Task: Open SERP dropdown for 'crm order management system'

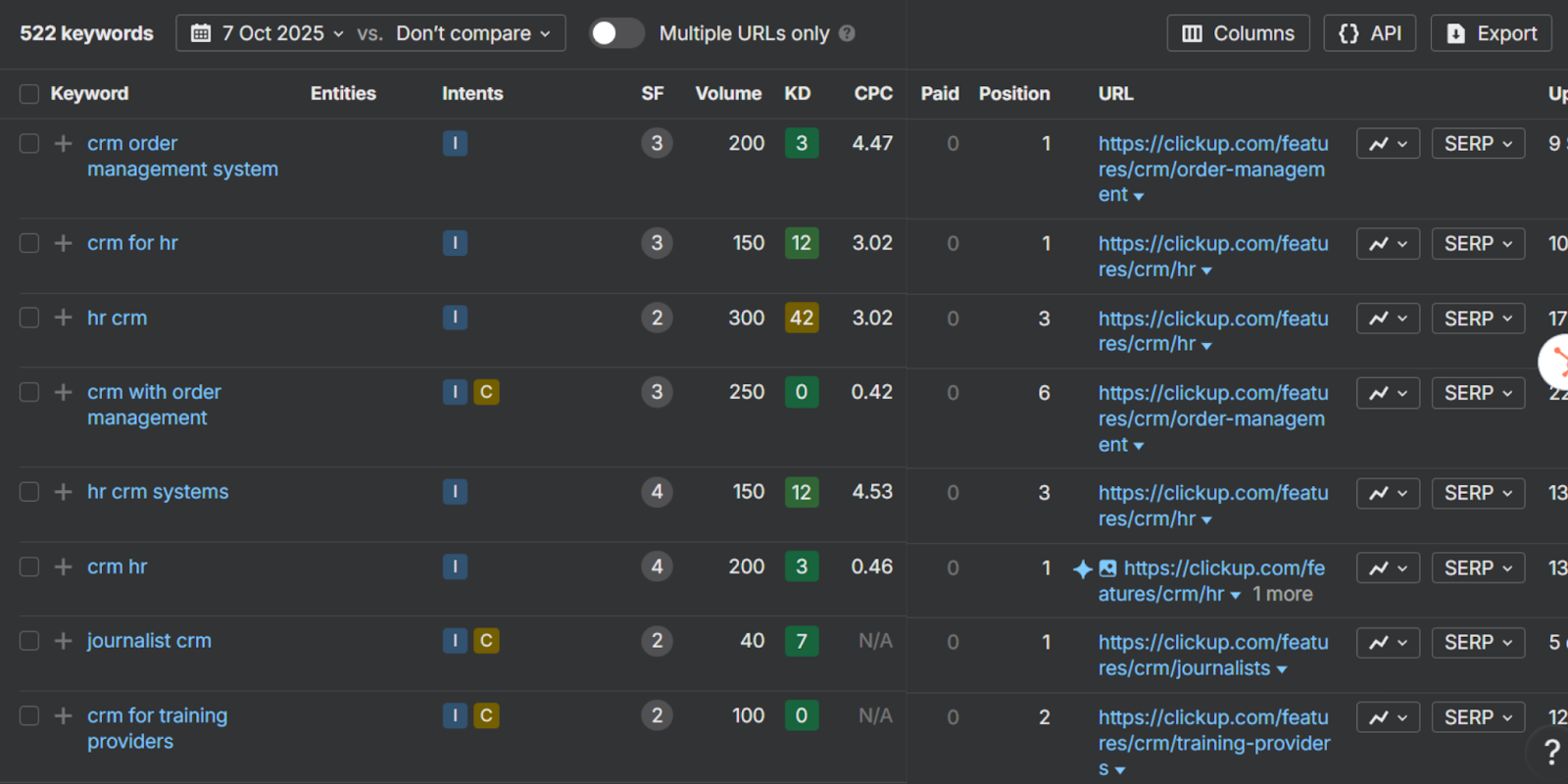Action: click(1478, 144)
